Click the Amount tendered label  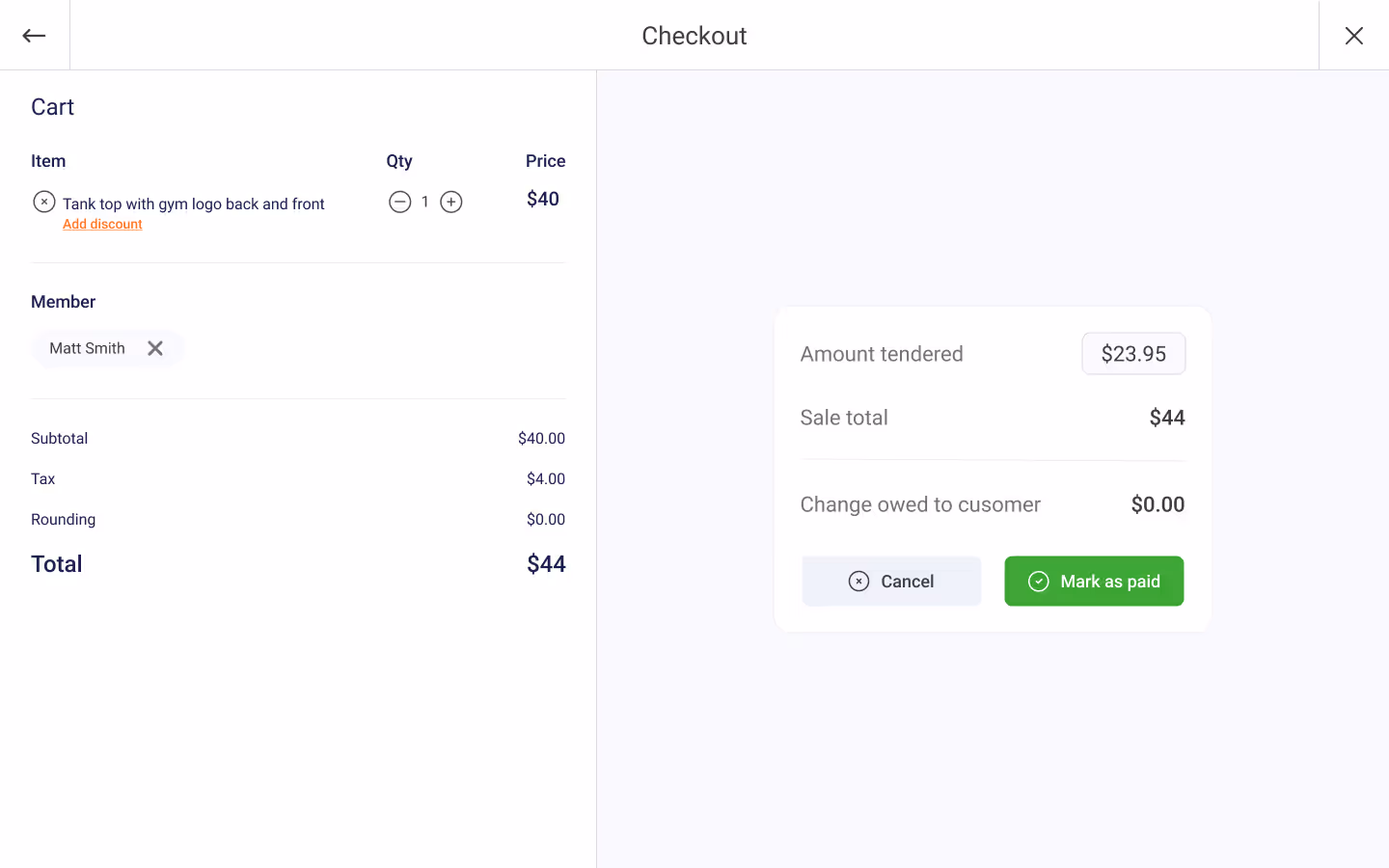(882, 354)
